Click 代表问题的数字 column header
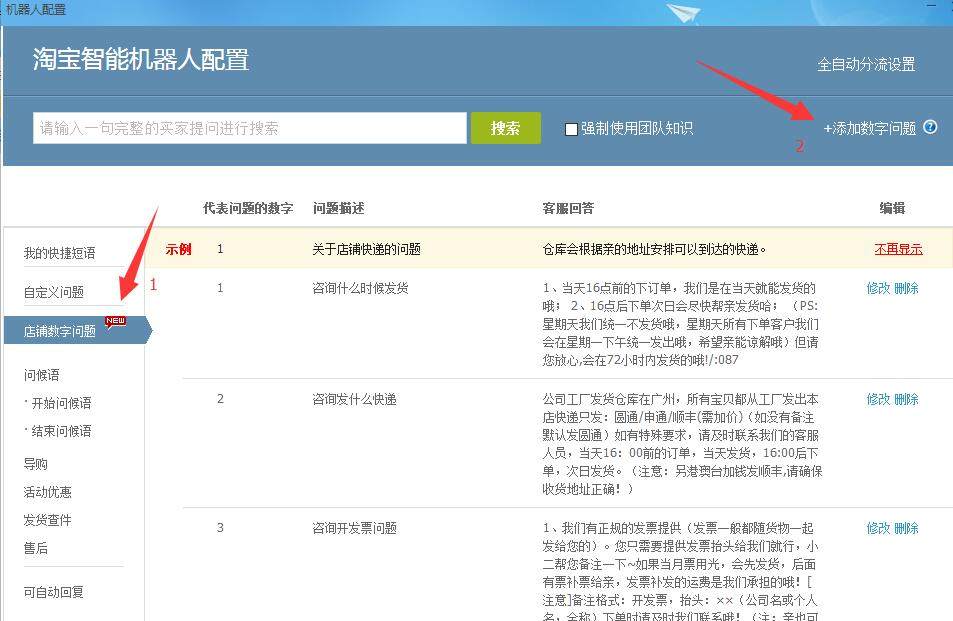Image resolution: width=953 pixels, height=621 pixels. pyautogui.click(x=248, y=208)
